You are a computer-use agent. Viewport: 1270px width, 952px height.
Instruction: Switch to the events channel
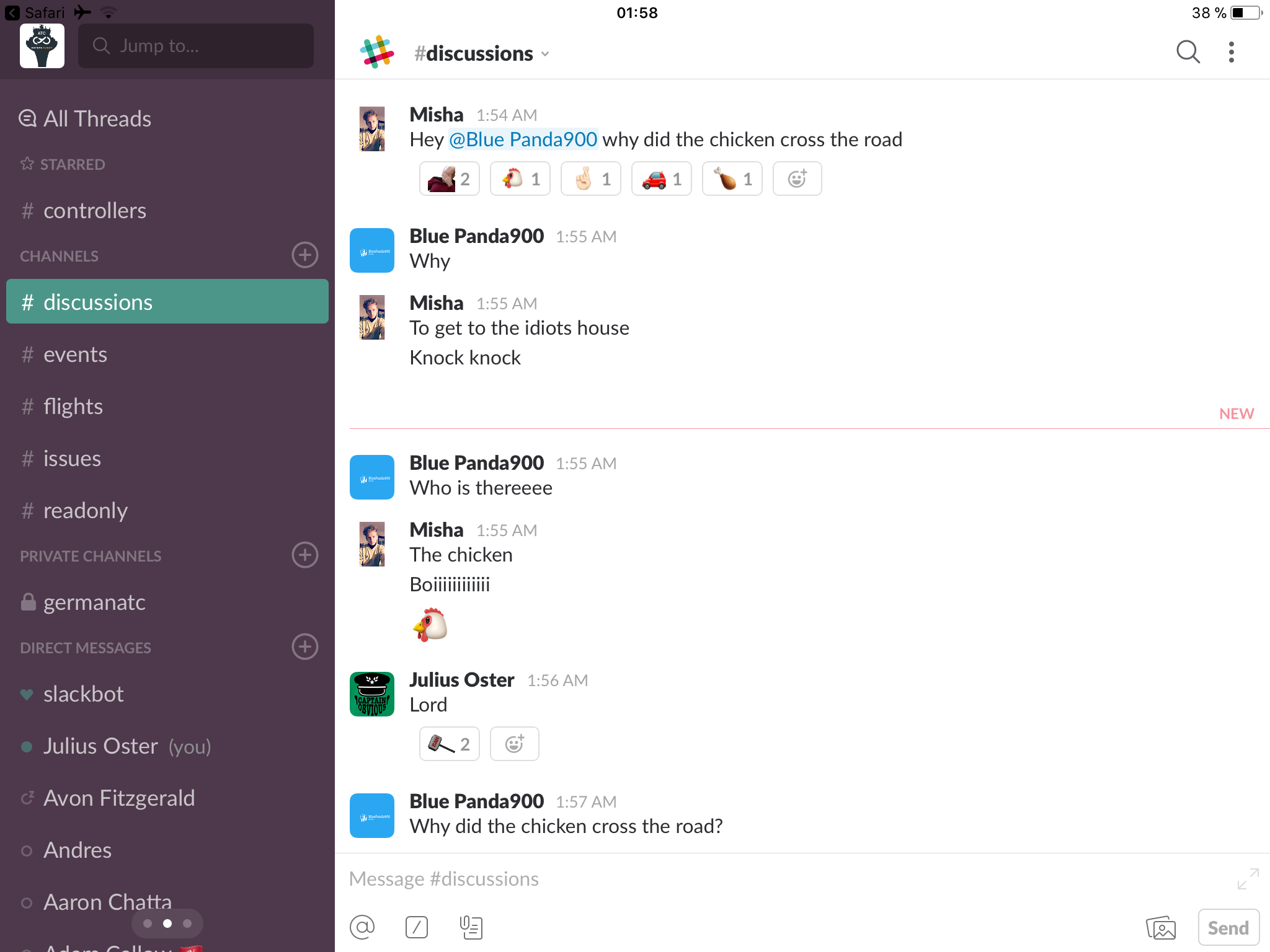coord(167,355)
